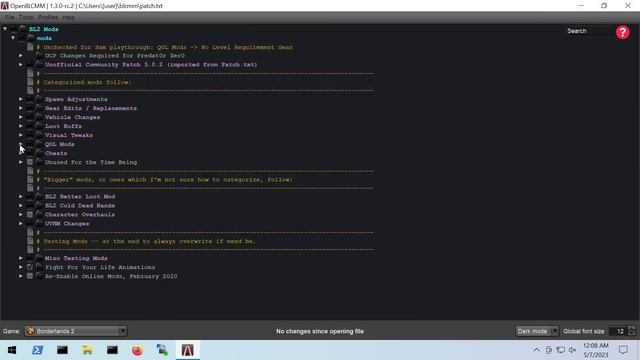Toggle checkbox for UVHM Changes

click(x=30, y=223)
